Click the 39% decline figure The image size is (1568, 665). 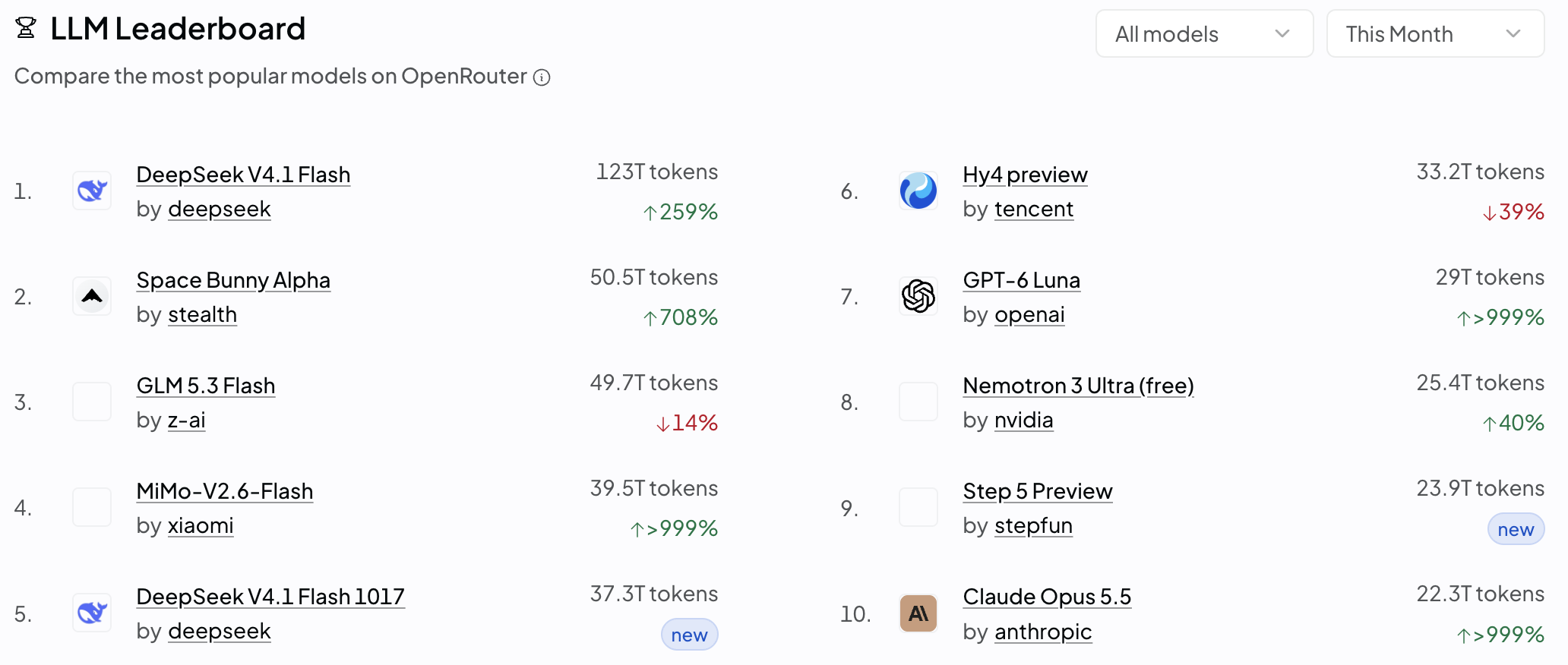1513,212
